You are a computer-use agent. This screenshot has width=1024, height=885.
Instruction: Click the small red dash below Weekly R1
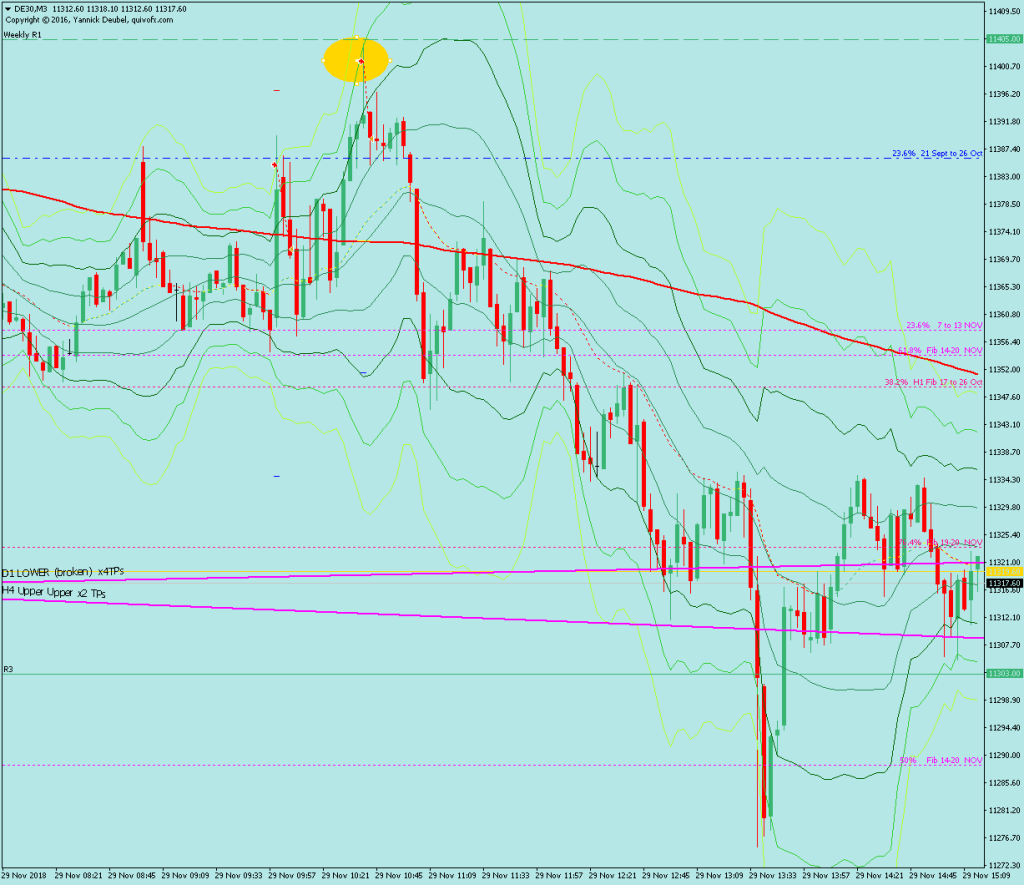276,90
